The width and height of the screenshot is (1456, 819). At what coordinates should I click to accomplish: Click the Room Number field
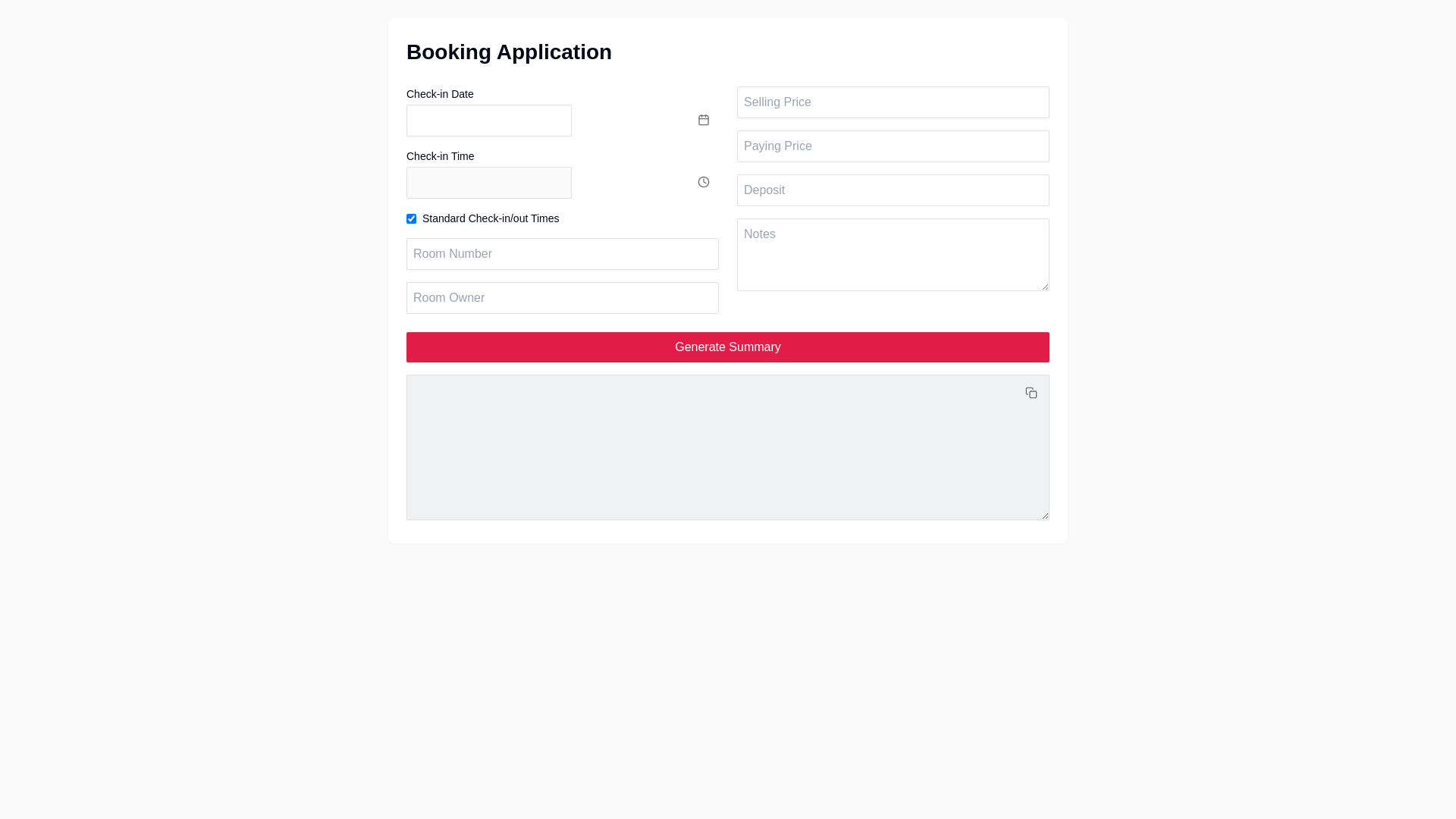(x=562, y=254)
